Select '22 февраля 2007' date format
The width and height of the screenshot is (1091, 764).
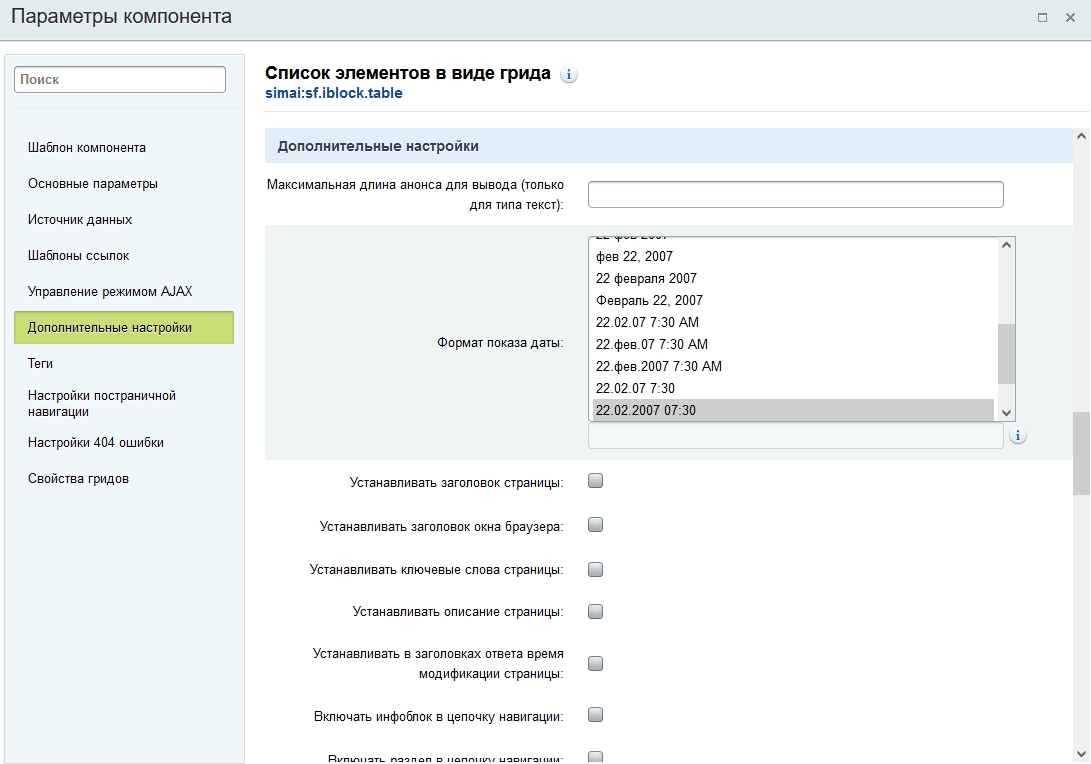(x=646, y=278)
